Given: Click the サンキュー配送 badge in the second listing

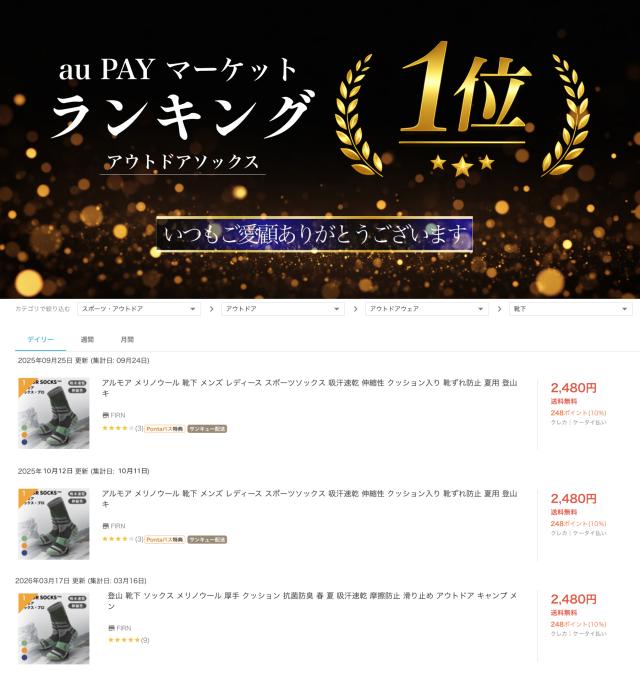Looking at the screenshot, I should point(207,540).
